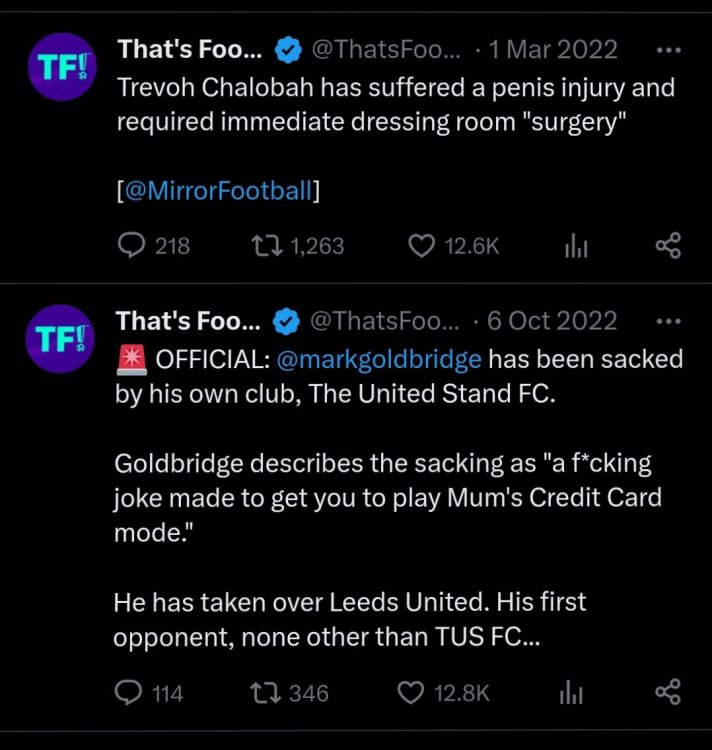Retweet the tweet with 346 retweets
712x750 pixels.
(265, 693)
